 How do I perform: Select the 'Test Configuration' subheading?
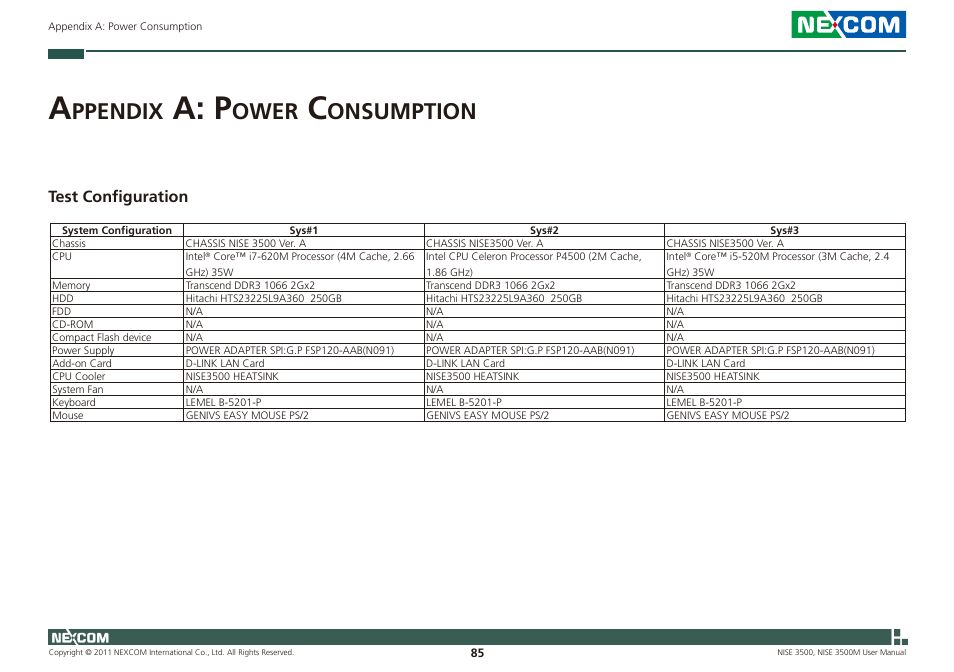118,196
